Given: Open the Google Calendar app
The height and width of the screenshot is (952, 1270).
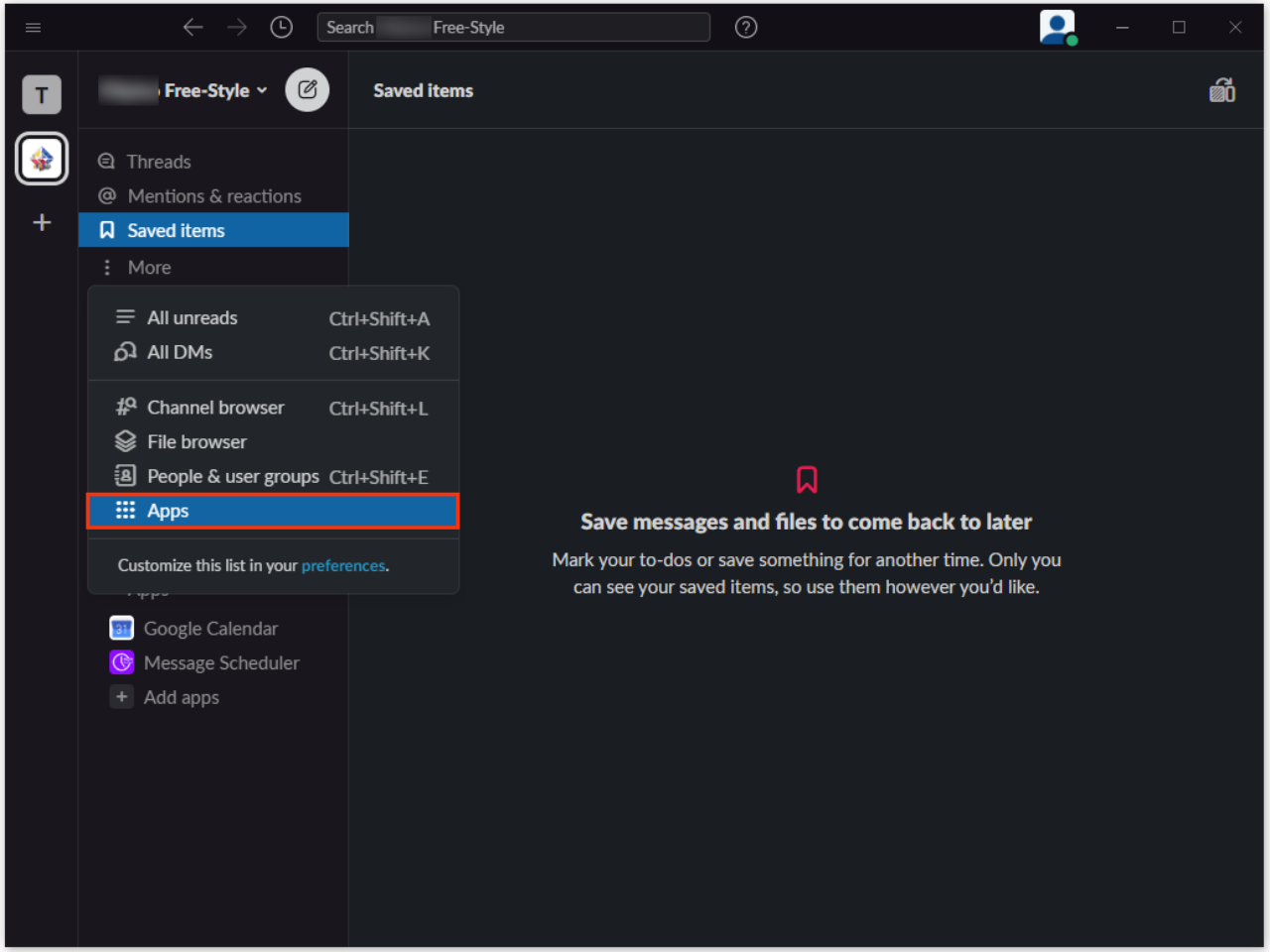Looking at the screenshot, I should (210, 628).
